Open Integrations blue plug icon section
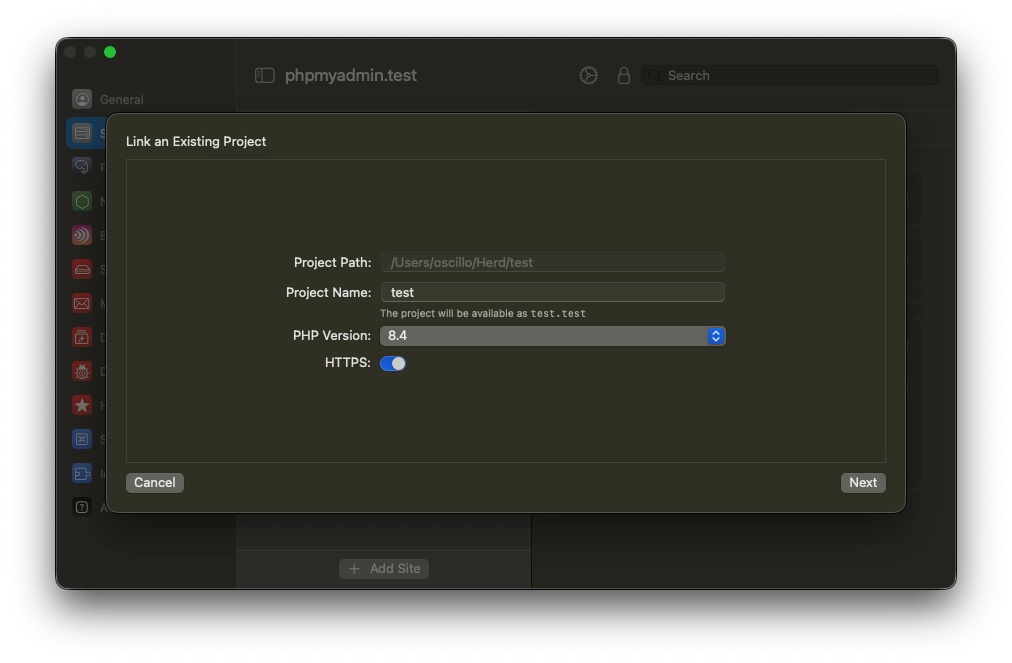The height and width of the screenshot is (663, 1012). click(82, 473)
